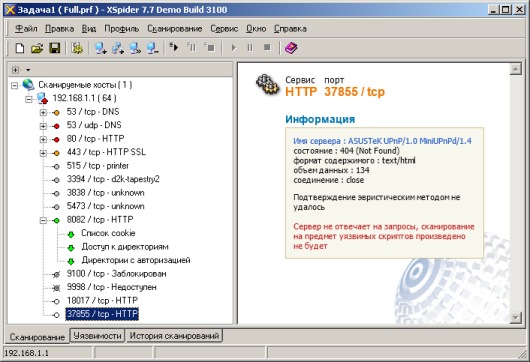Select the 3838 / tcp - unknown row
This screenshot has width=530, height=362.
105,193
